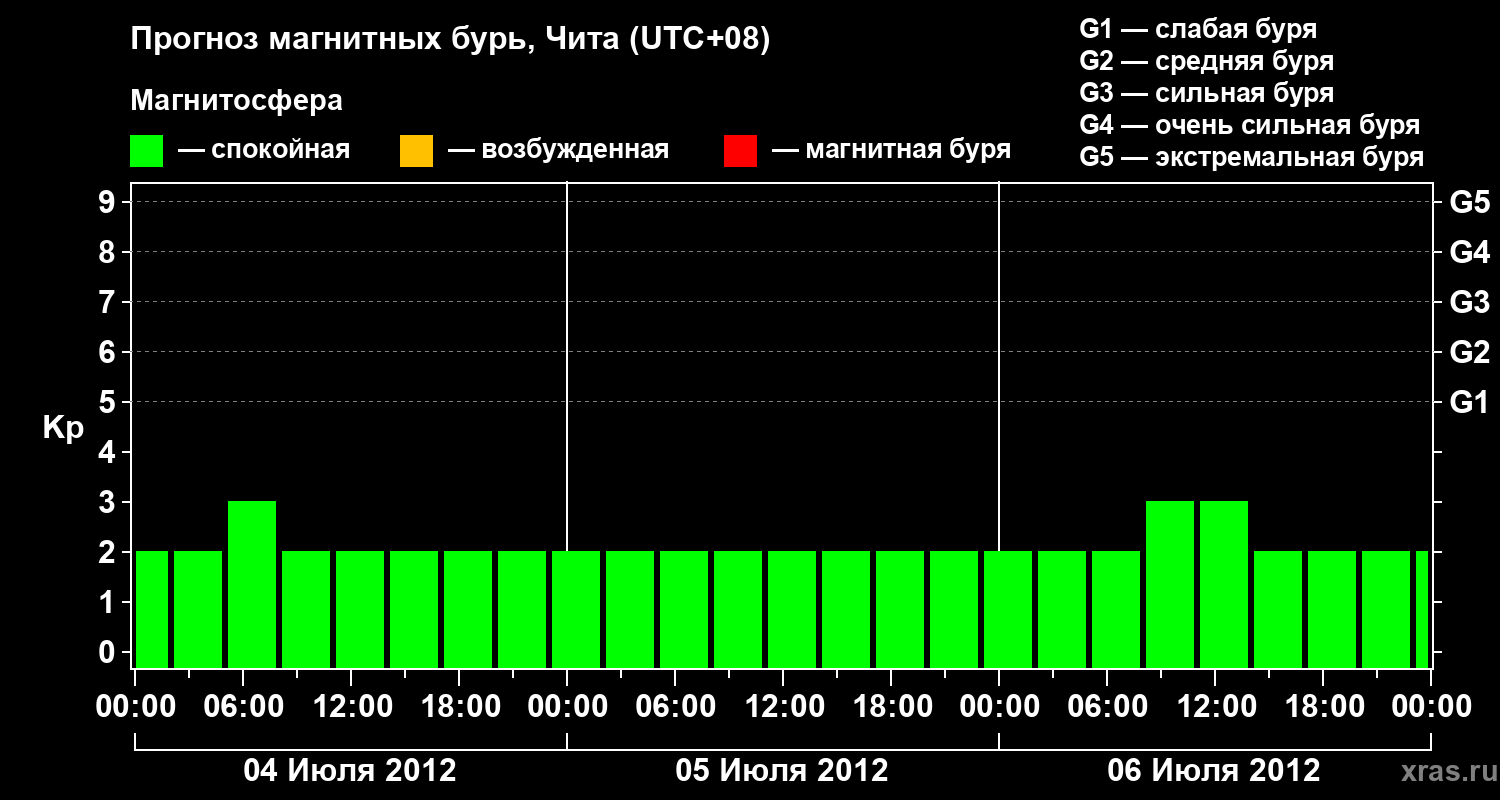Screen dimensions: 1500x800
Task: Click the '7' value on the Kp axis
Action: (x=109, y=303)
